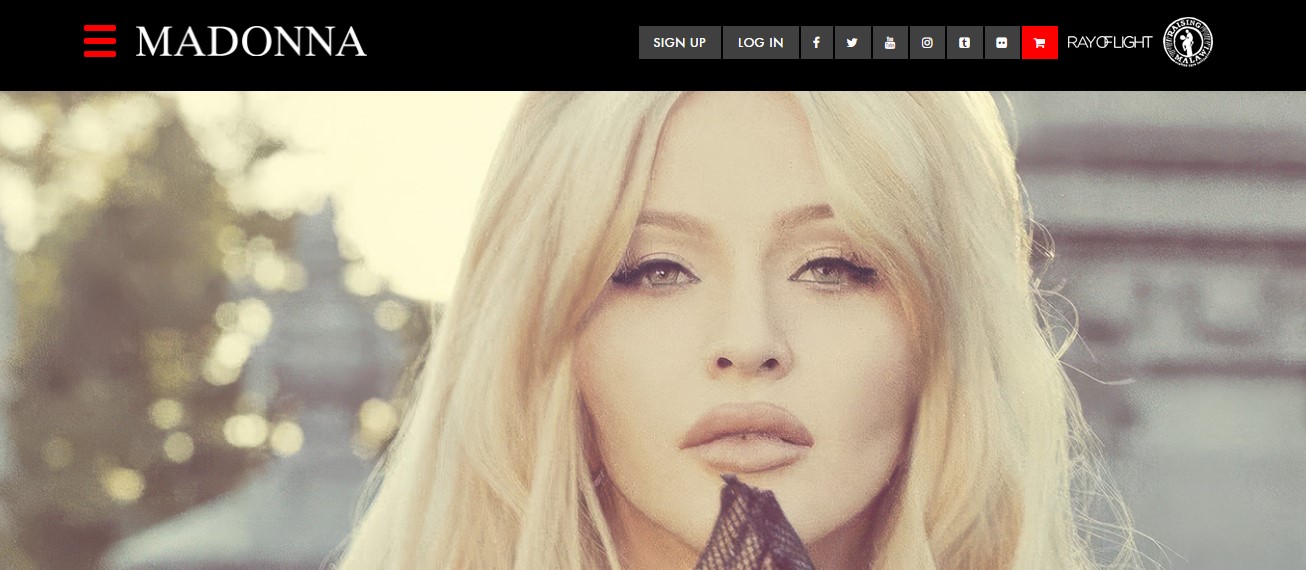The width and height of the screenshot is (1306, 570).
Task: Visit the Flickr photos icon
Action: [x=1002, y=43]
